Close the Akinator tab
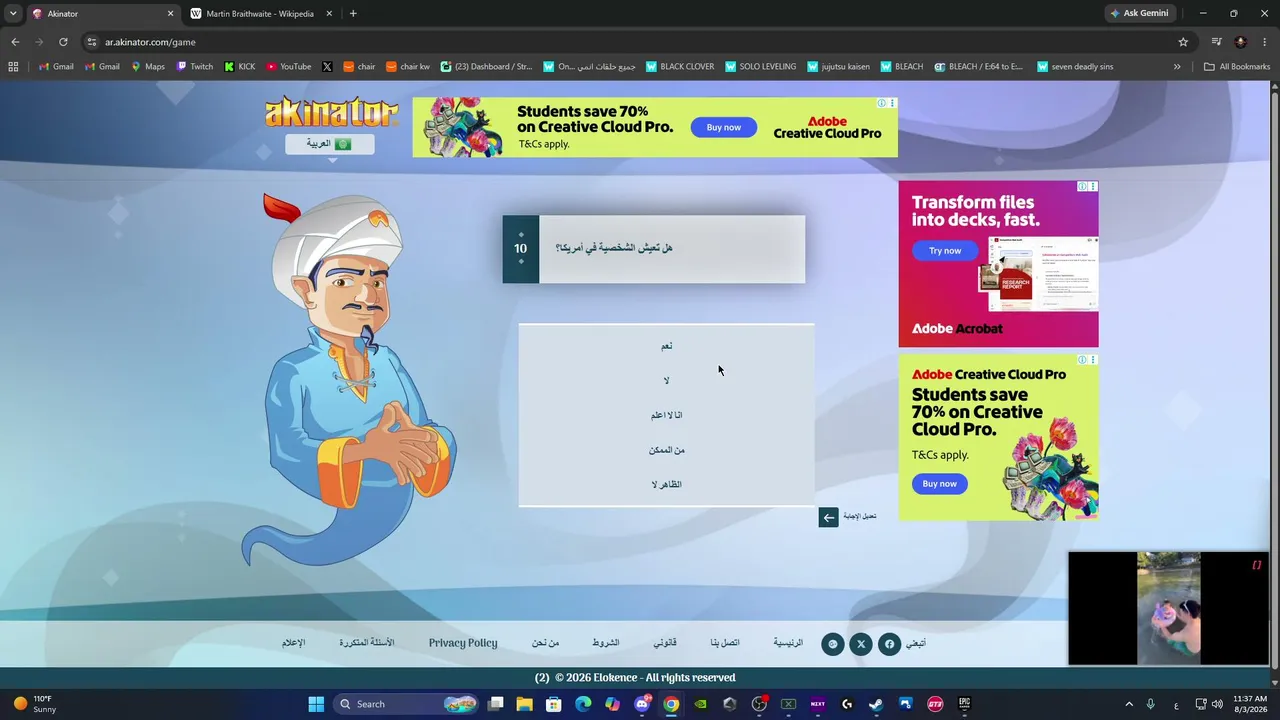The image size is (1280, 720). click(170, 14)
